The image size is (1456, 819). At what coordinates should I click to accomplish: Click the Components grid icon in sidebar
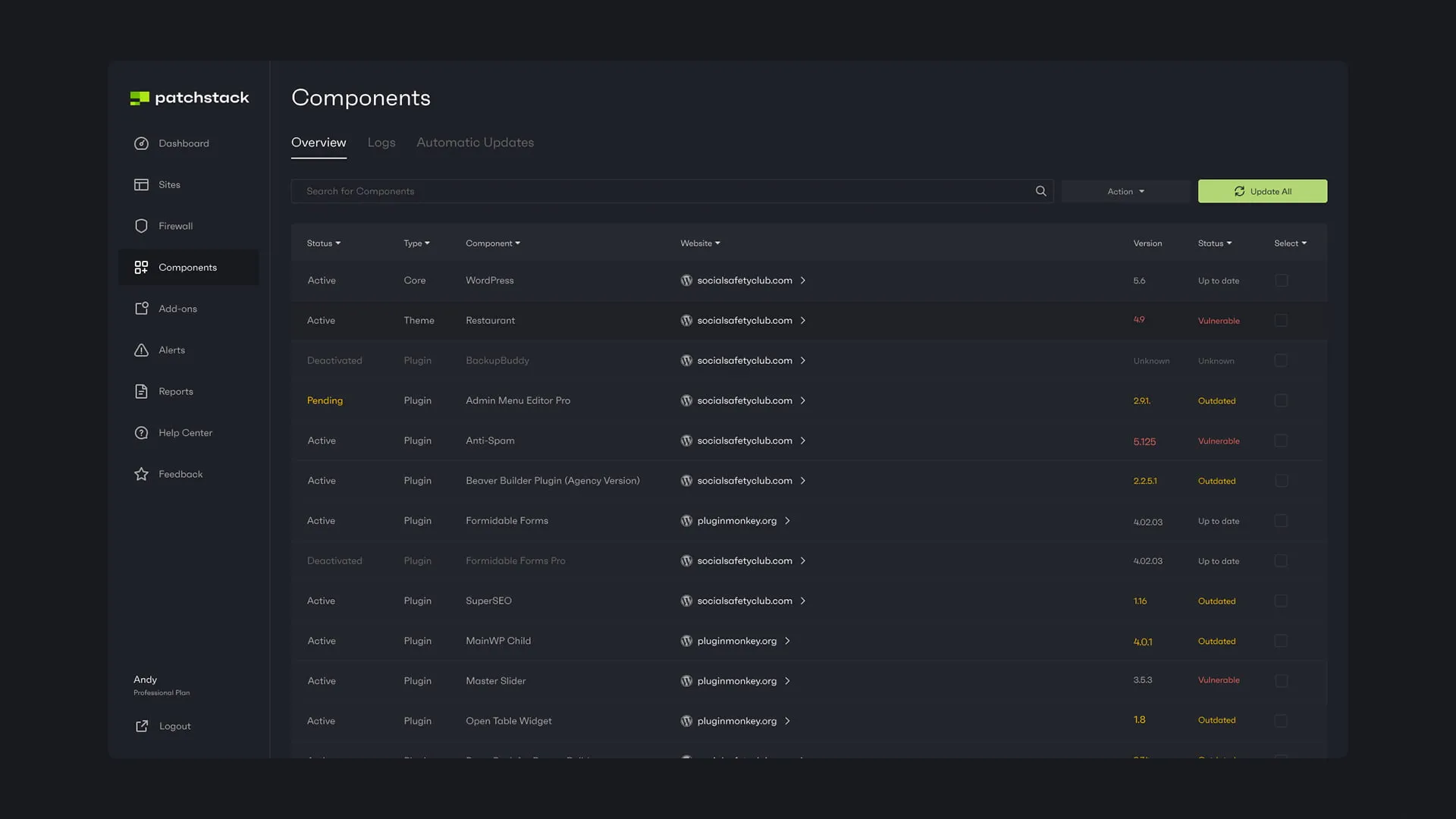(x=141, y=268)
